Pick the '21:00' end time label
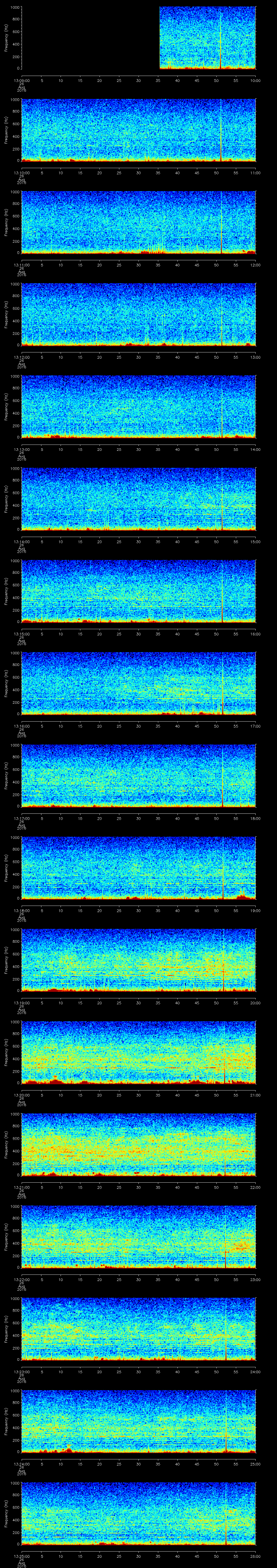 256,1095
